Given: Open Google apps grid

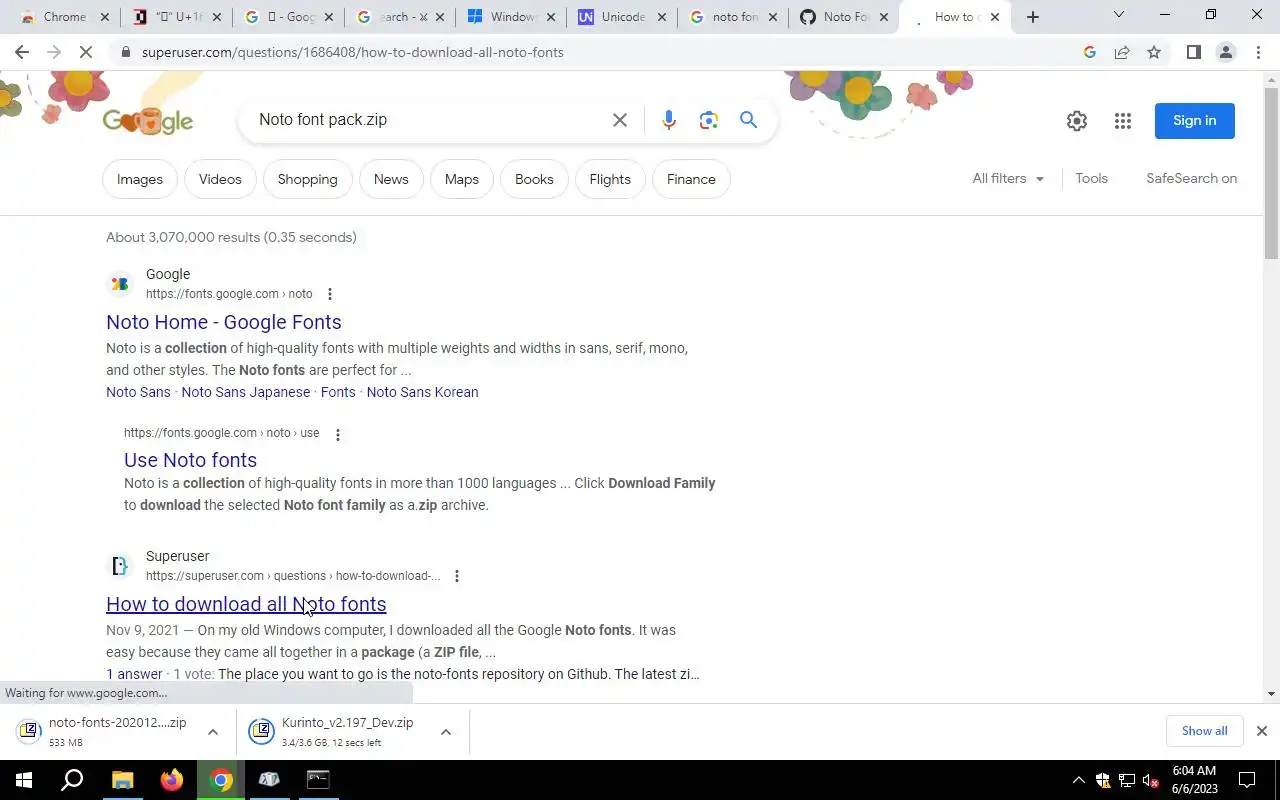Looking at the screenshot, I should point(1123,121).
